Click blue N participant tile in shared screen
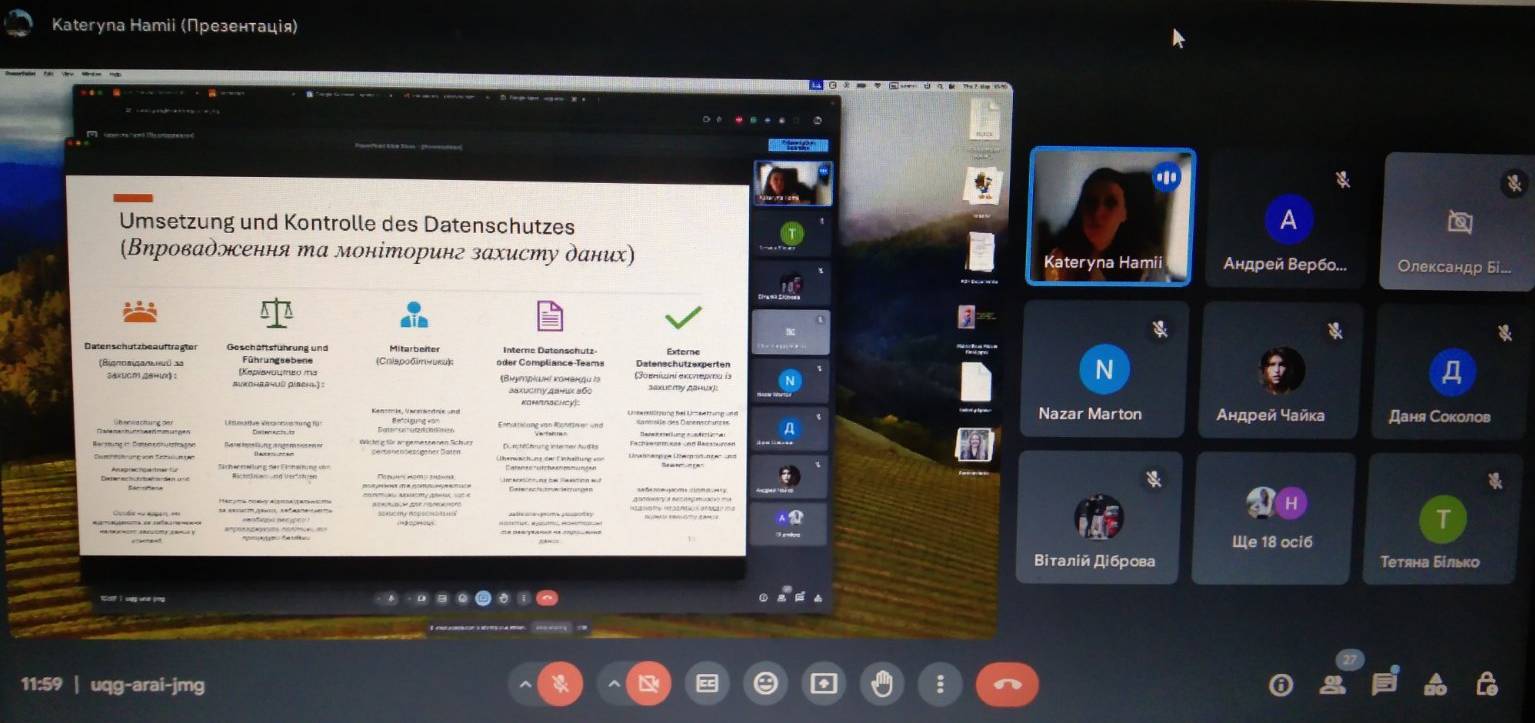 (790, 381)
